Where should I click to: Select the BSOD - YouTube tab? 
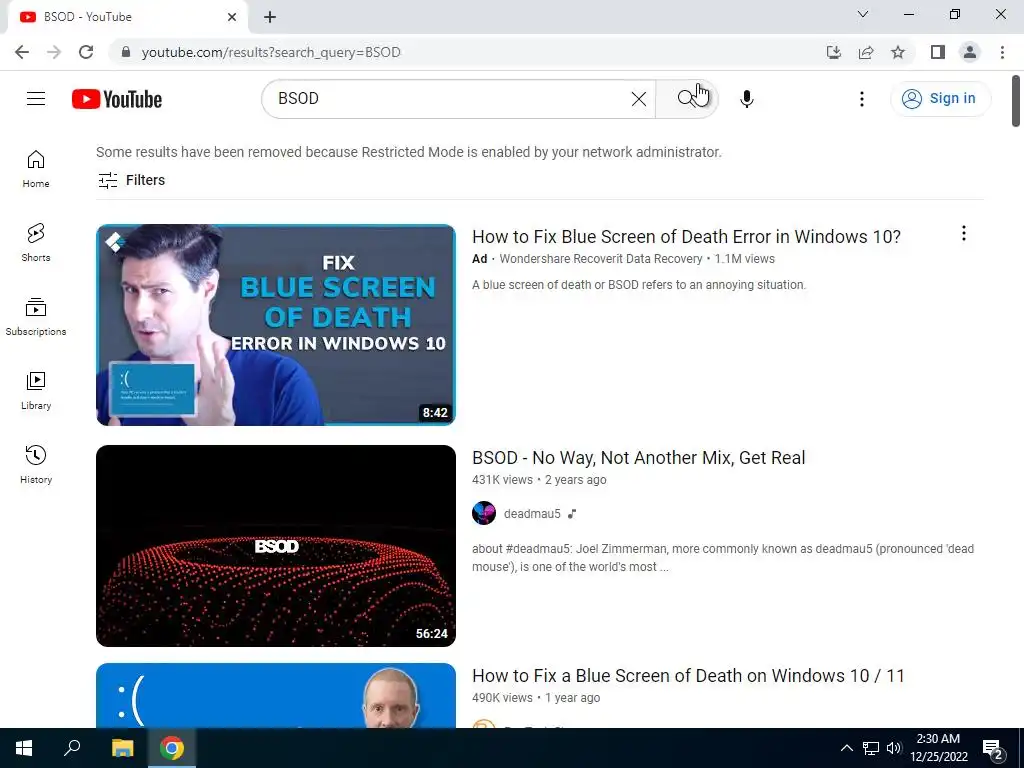click(127, 17)
